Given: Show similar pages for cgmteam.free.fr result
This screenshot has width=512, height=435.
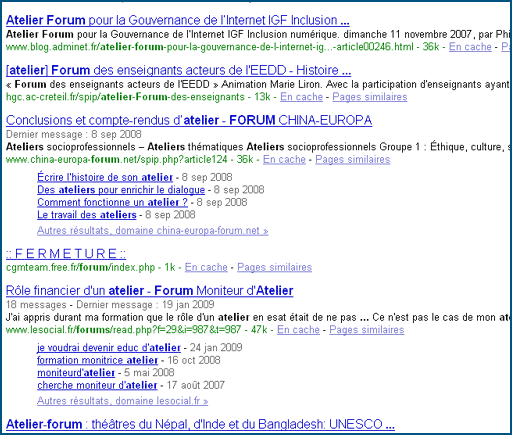Looking at the screenshot, I should pyautogui.click(x=275, y=267).
